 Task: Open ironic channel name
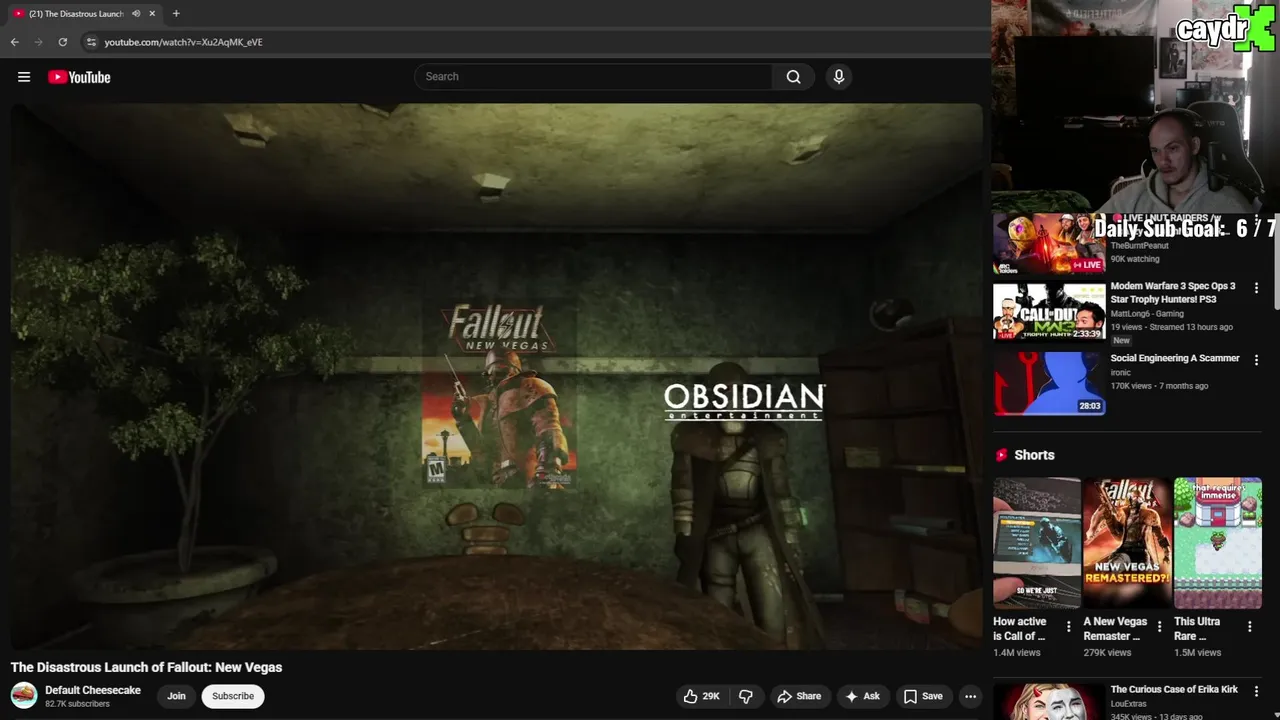point(1120,373)
